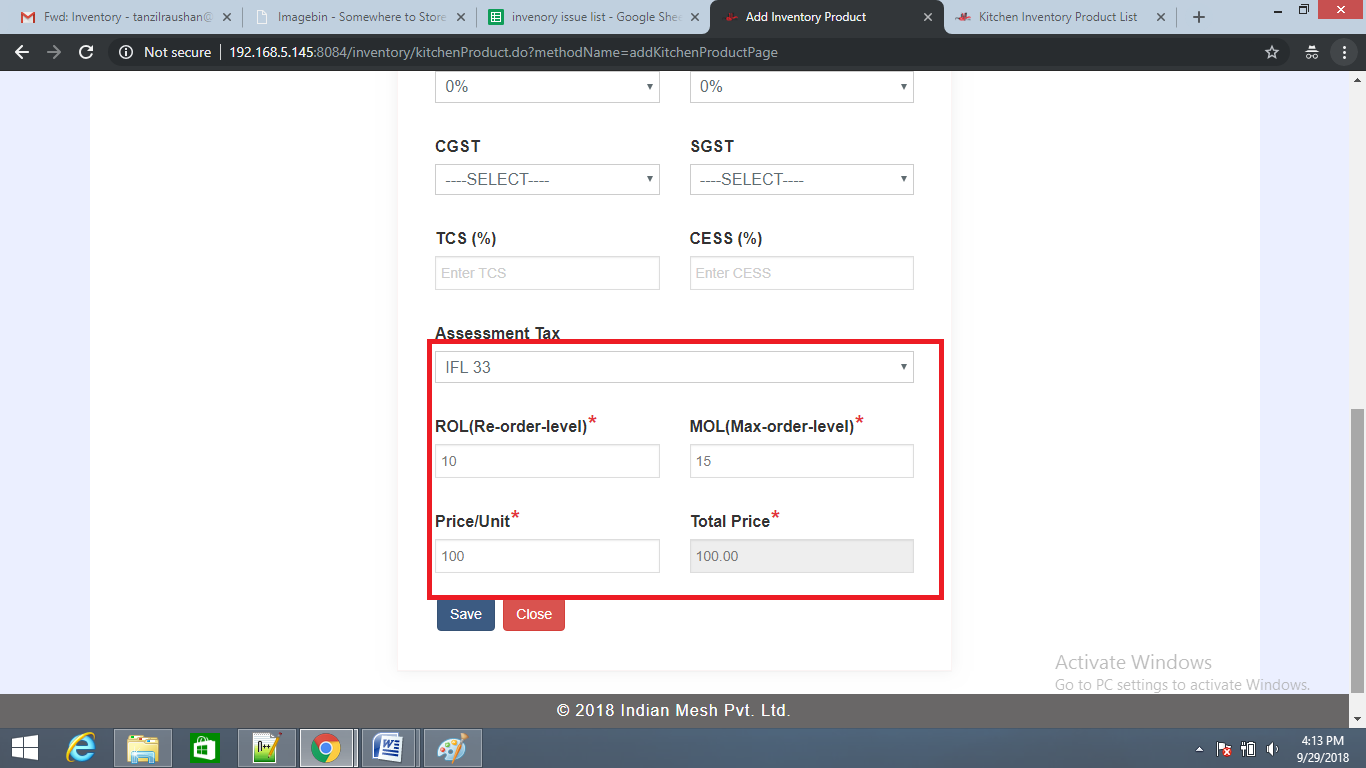The height and width of the screenshot is (768, 1366).
Task: Click the browser Back arrow
Action: pos(22,52)
